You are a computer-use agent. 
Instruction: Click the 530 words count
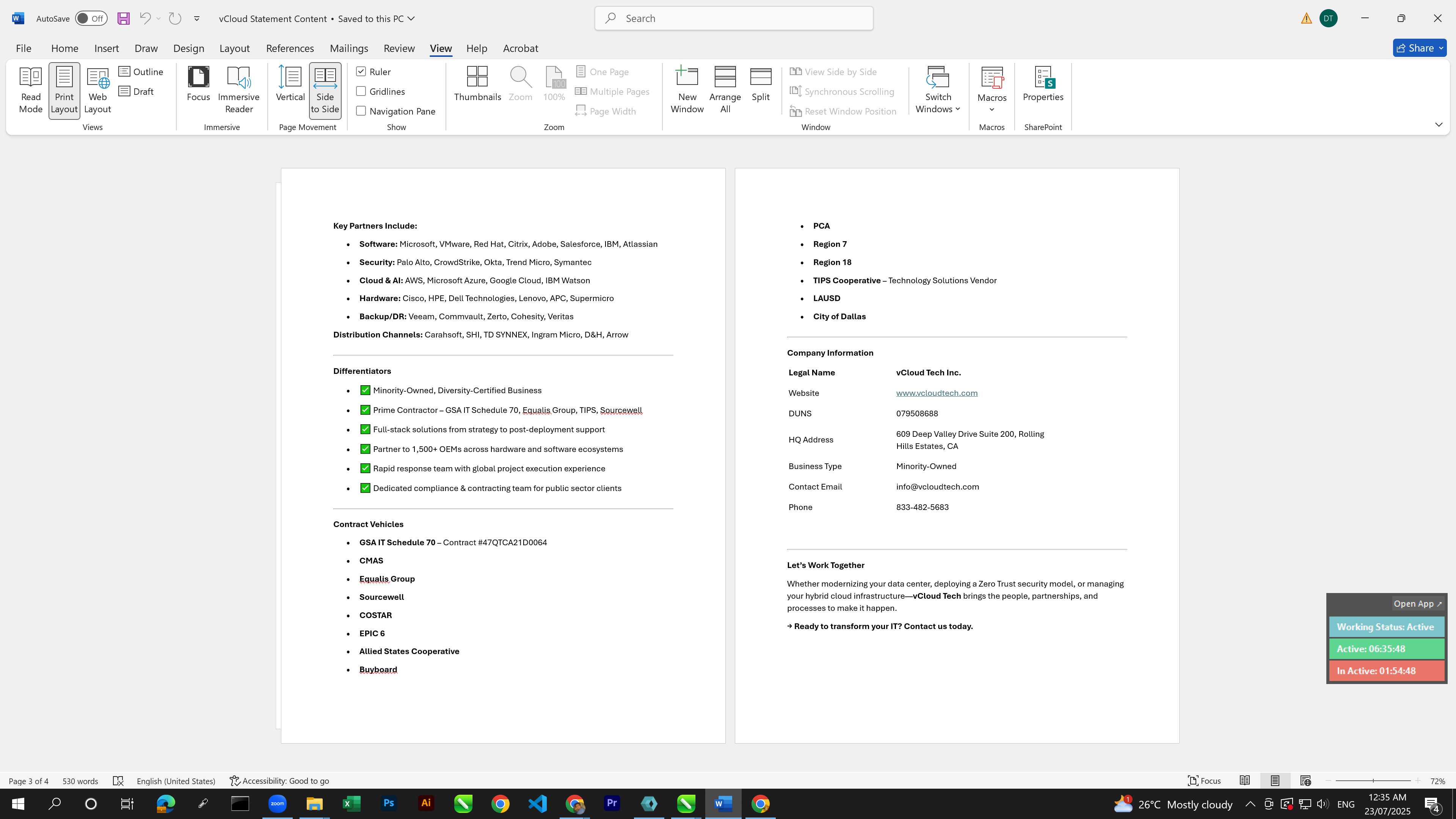(80, 781)
